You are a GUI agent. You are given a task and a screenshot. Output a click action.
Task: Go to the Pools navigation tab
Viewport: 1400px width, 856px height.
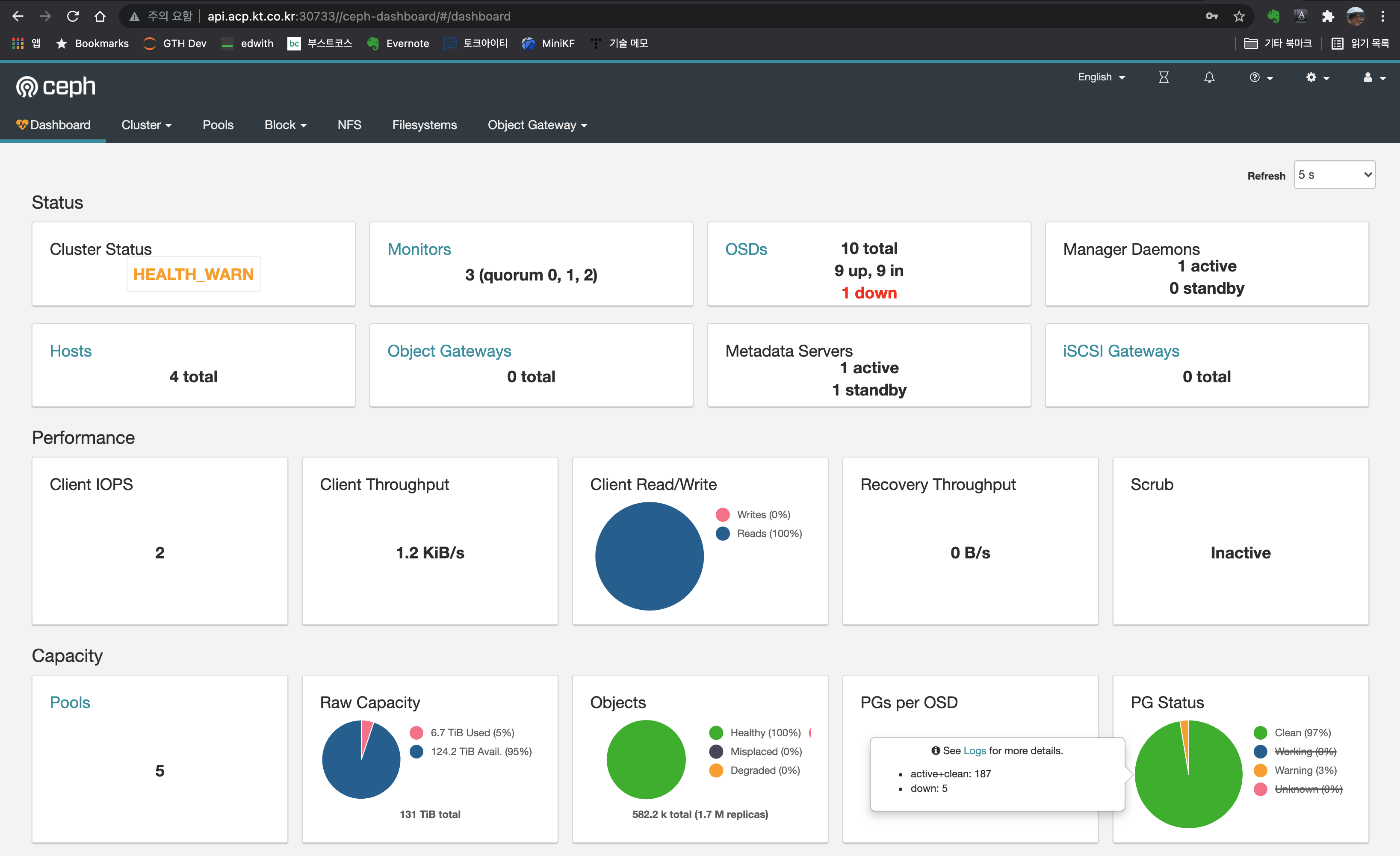point(218,125)
